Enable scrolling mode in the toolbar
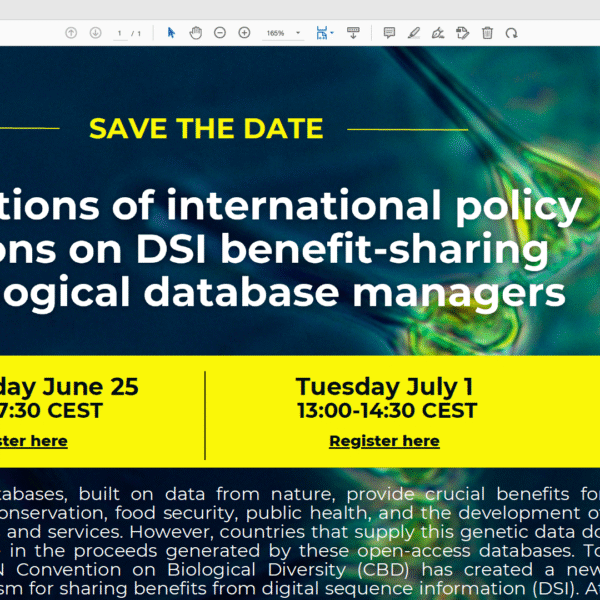Viewport: 600px width, 600px height. click(x=353, y=33)
